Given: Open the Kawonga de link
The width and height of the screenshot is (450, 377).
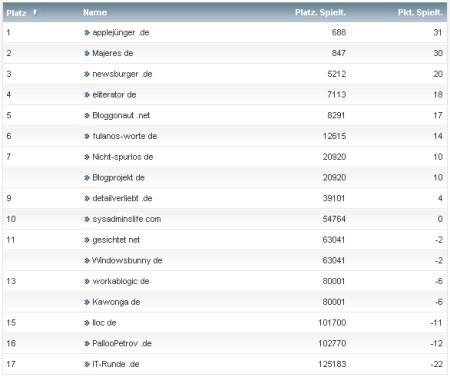Looking at the screenshot, I should 116,302.
